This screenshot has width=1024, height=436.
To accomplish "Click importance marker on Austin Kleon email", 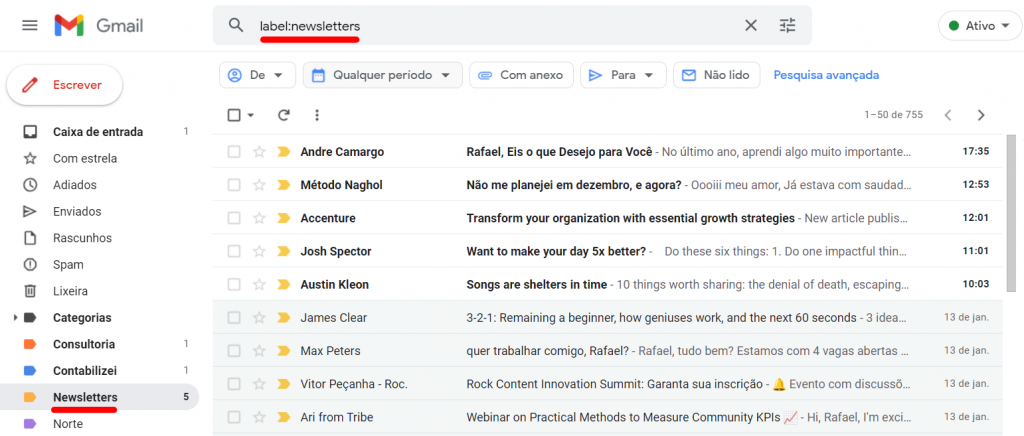I will 283,284.
